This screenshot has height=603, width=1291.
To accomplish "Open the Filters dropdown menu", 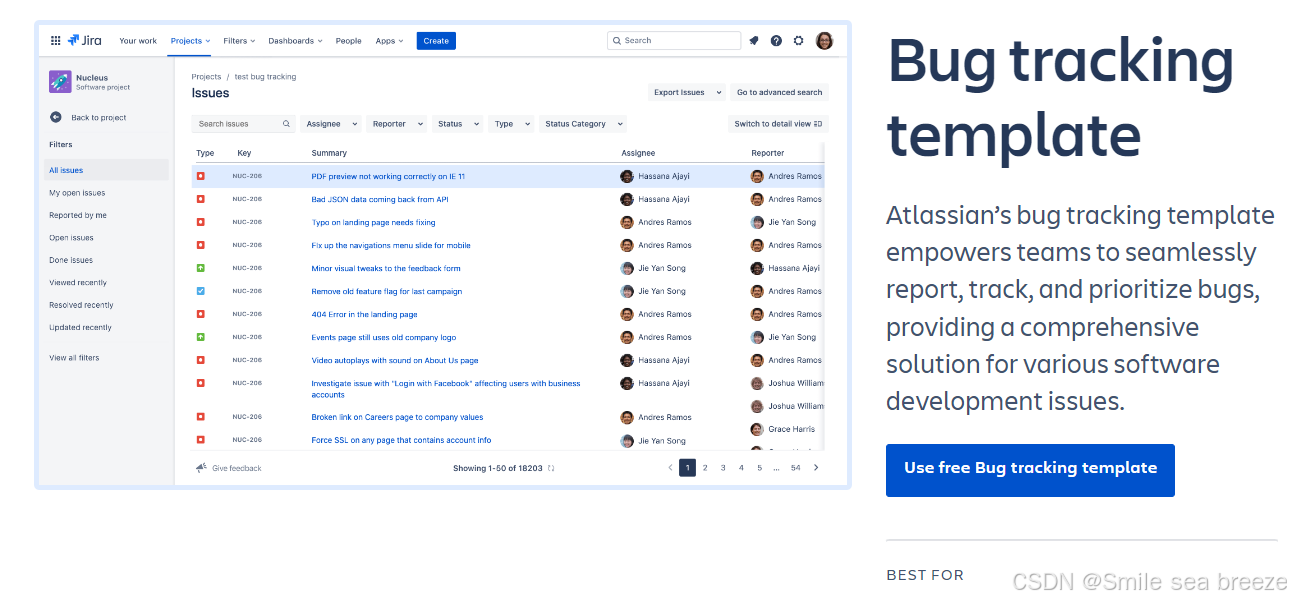I will 239,41.
